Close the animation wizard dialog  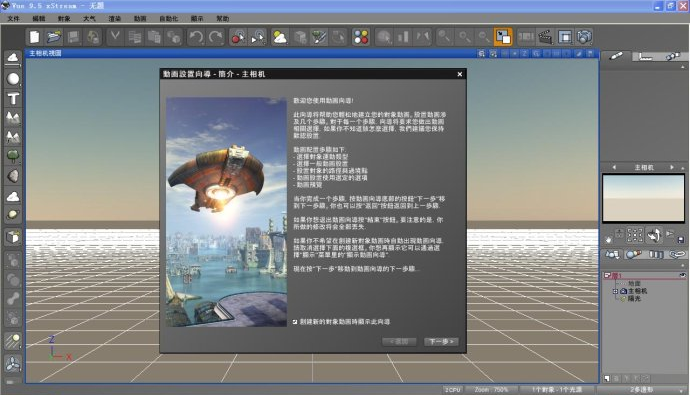[459, 74]
